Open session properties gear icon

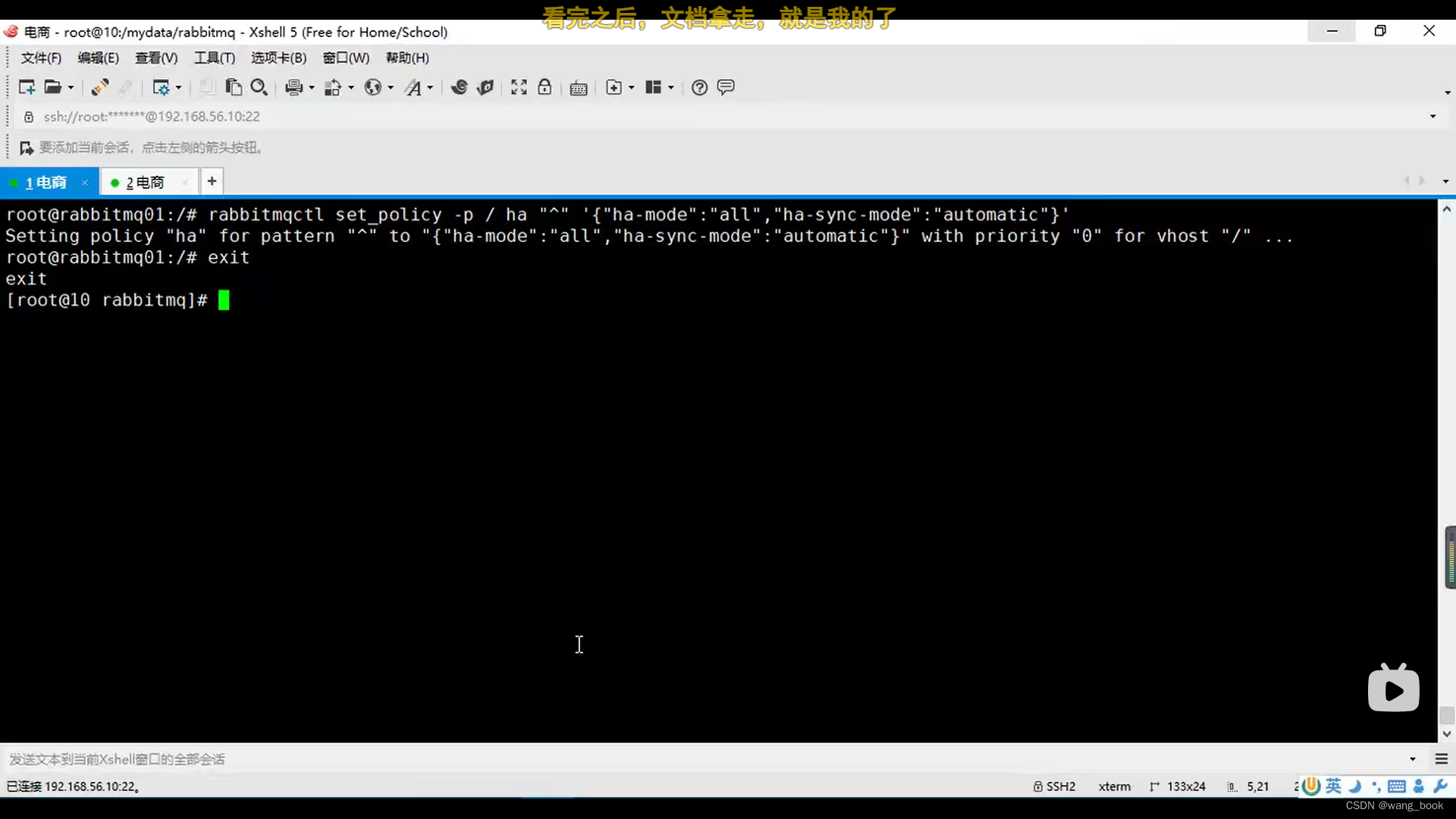[161, 87]
